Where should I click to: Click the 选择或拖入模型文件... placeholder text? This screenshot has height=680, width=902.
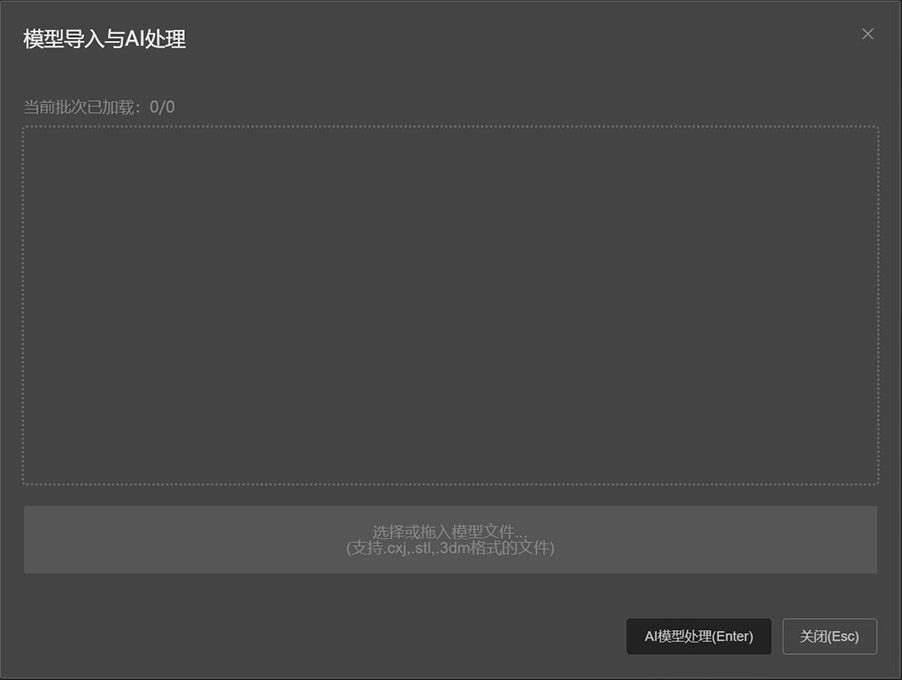tap(449, 532)
